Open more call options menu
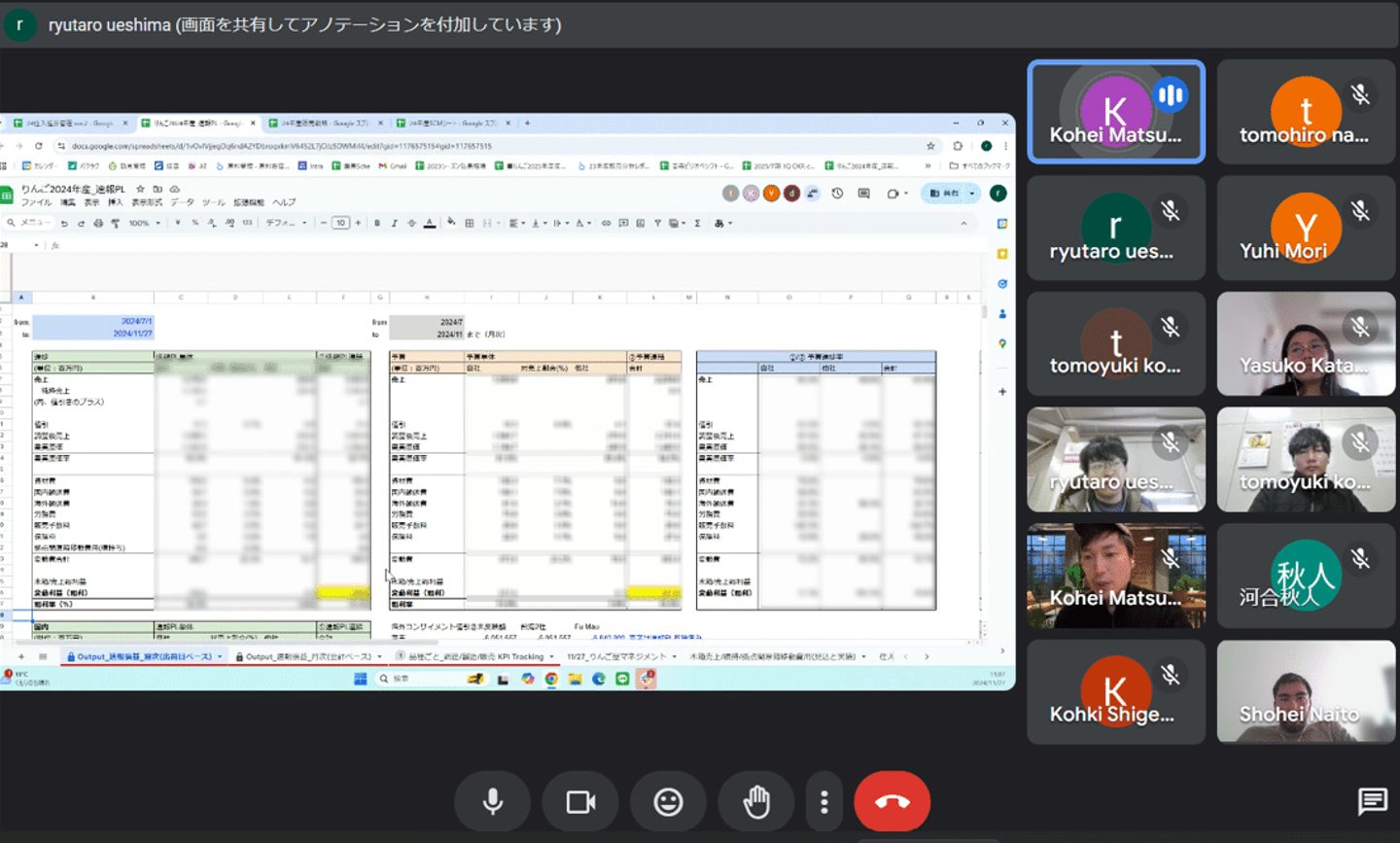 coord(824,801)
